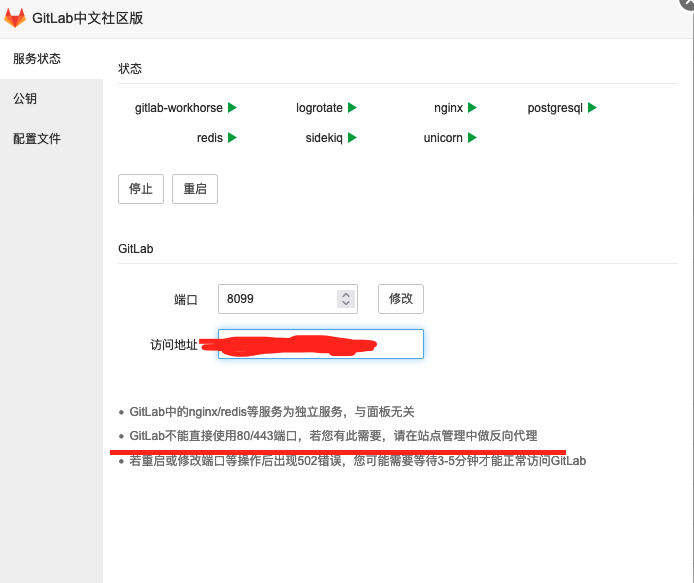Screen dimensions: 694x583
Task: Open the 服务状态 tab
Action: pos(51,59)
